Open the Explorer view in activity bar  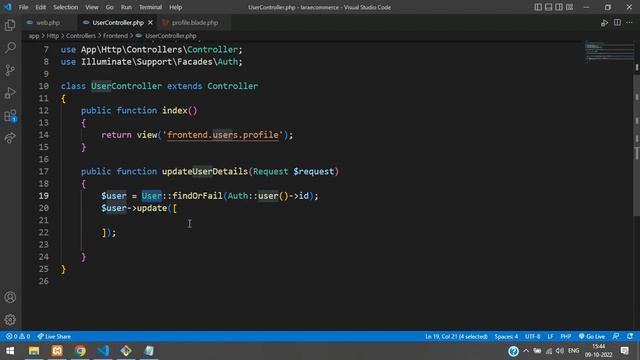point(10,25)
